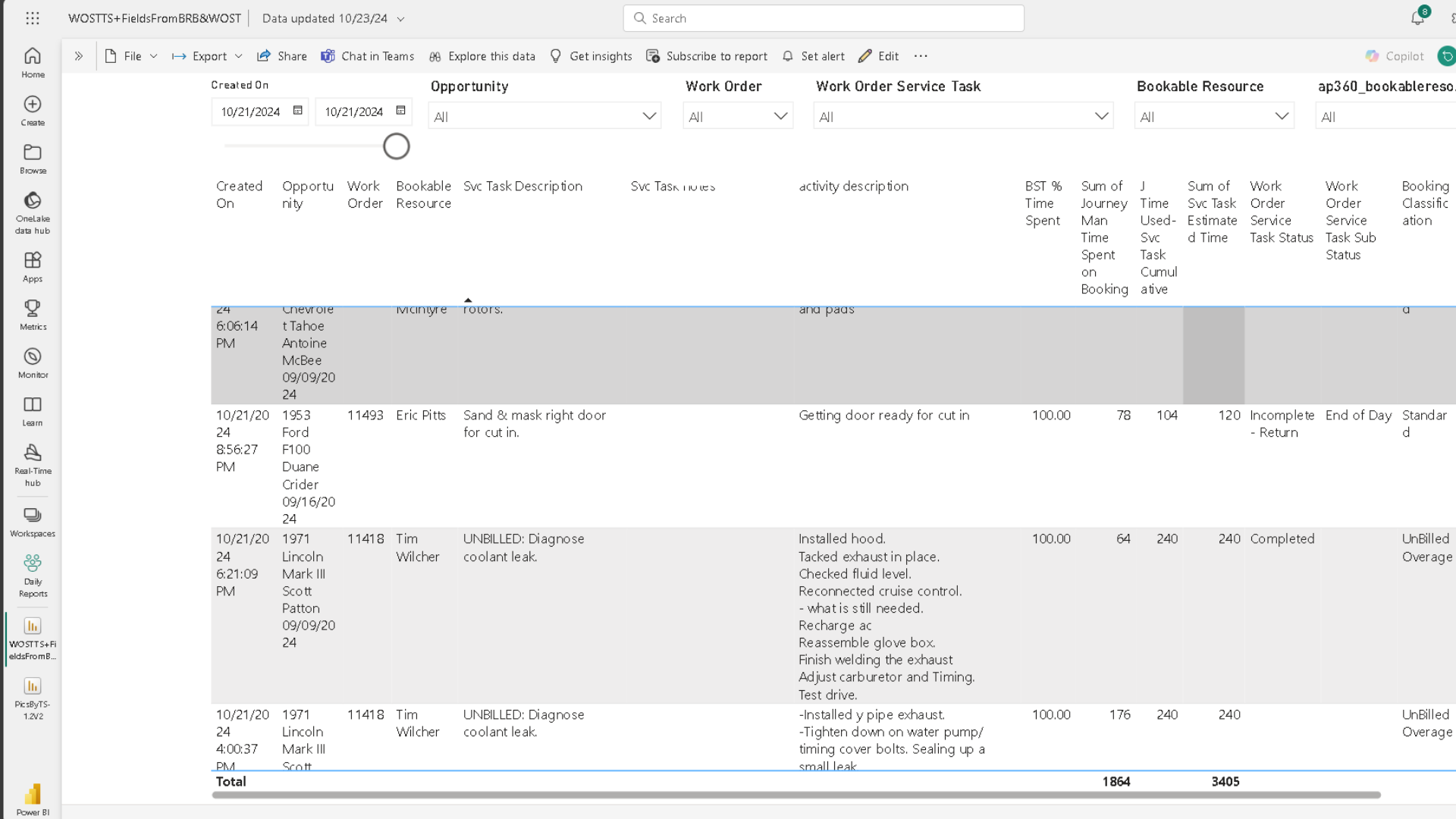1456x819 pixels.
Task: Click Chat in Teams
Action: click(368, 56)
